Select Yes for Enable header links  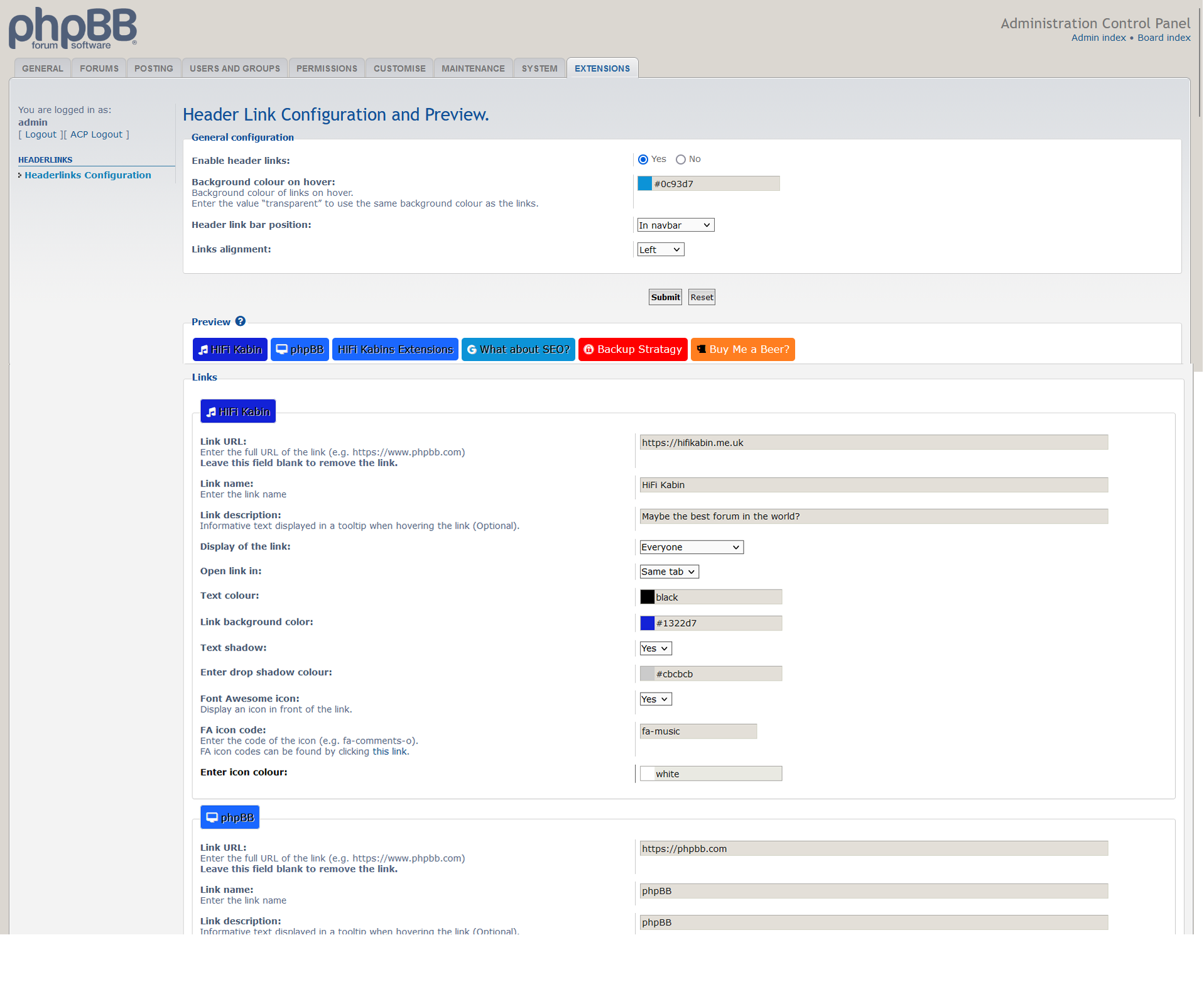click(643, 159)
